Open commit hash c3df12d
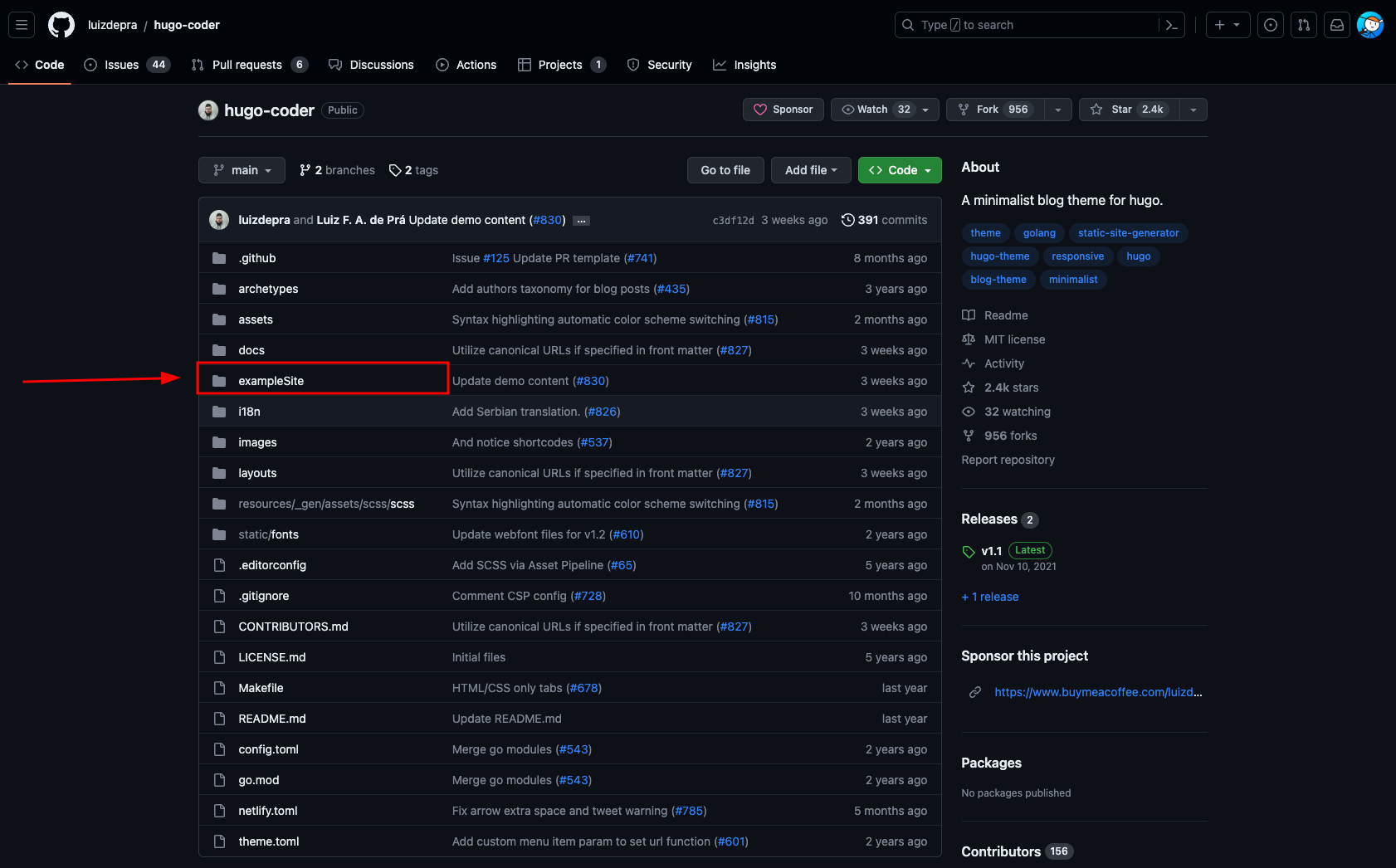The width and height of the screenshot is (1396, 868). [733, 221]
